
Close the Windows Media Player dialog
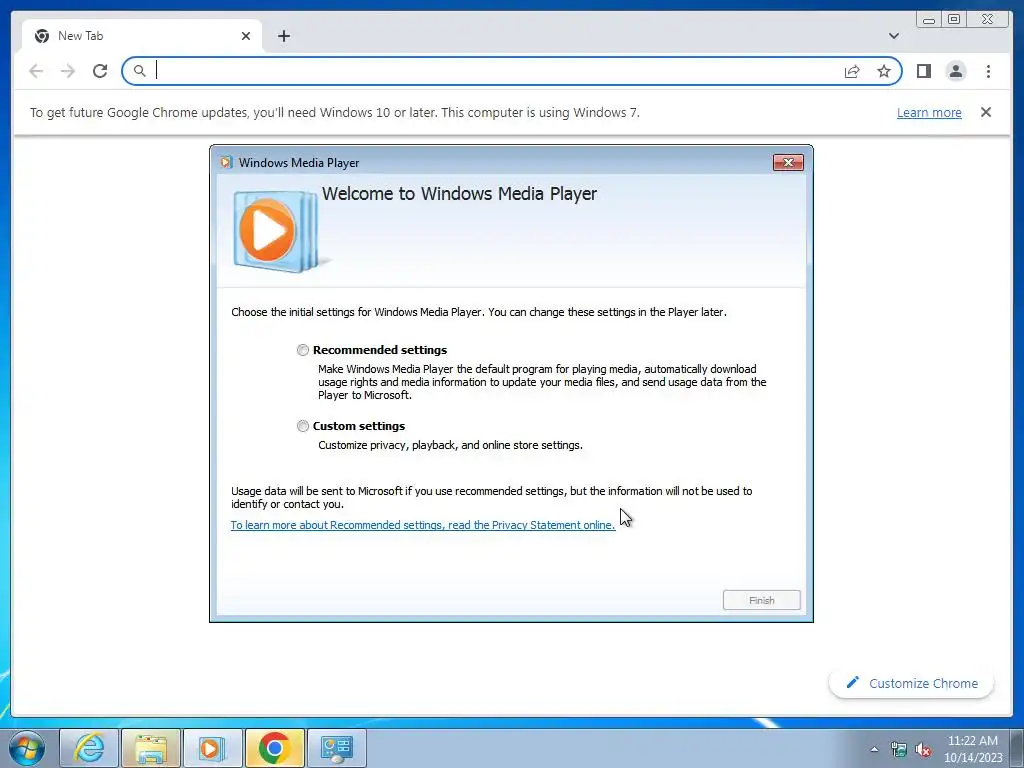788,163
